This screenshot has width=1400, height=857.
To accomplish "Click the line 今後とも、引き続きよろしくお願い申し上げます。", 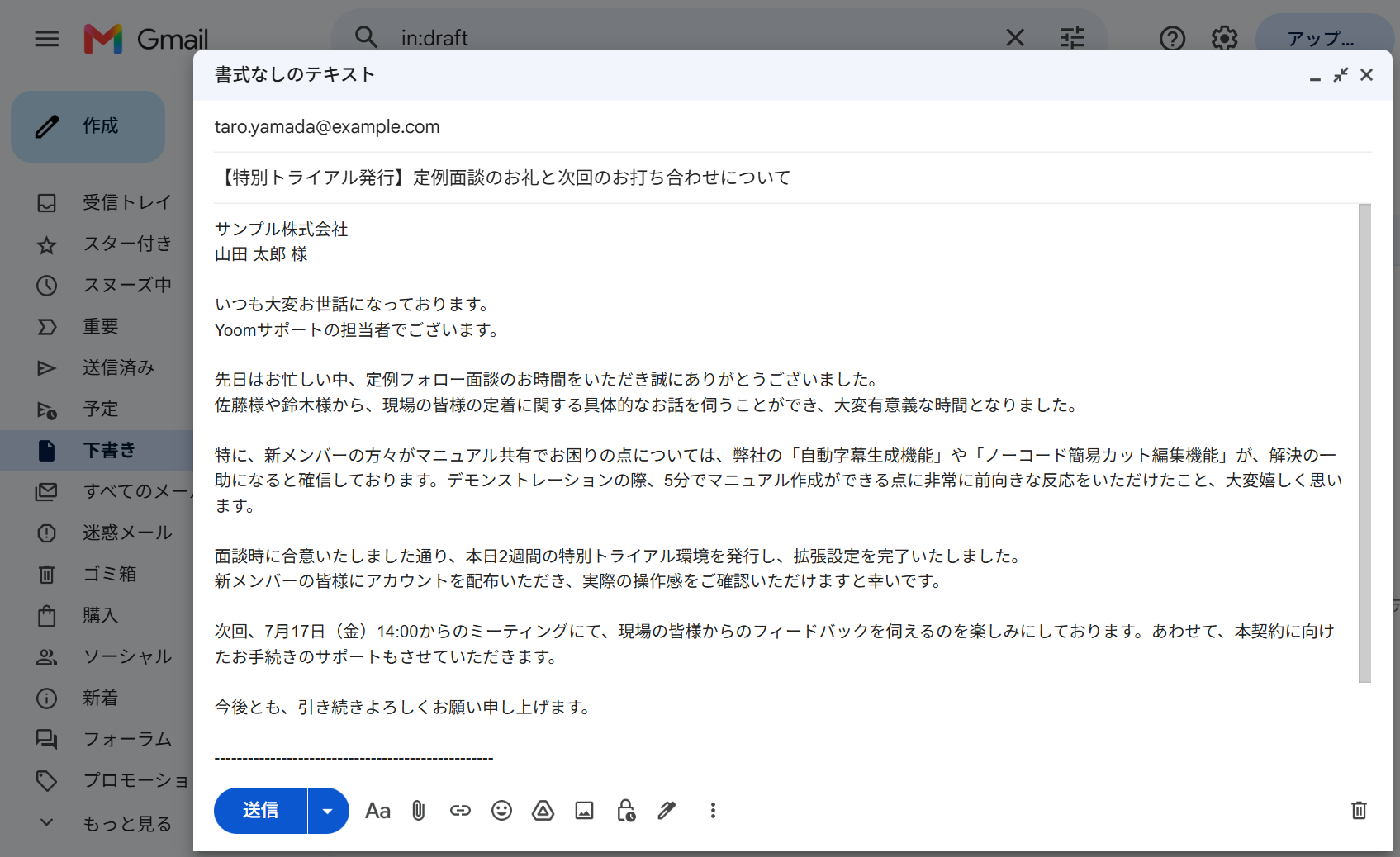I will pos(405,708).
